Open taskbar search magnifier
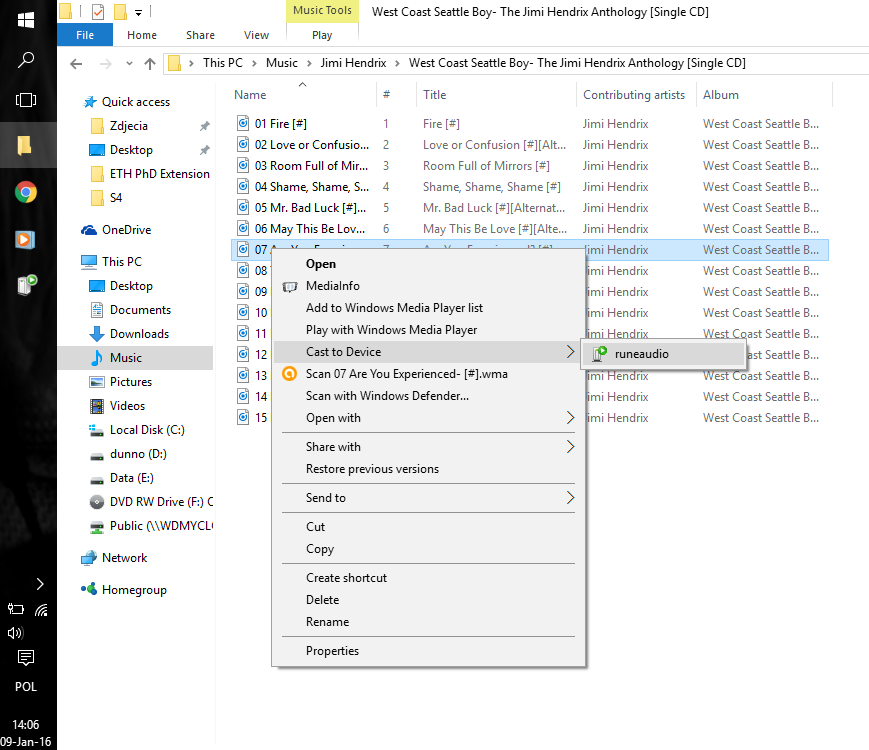 coord(25,59)
